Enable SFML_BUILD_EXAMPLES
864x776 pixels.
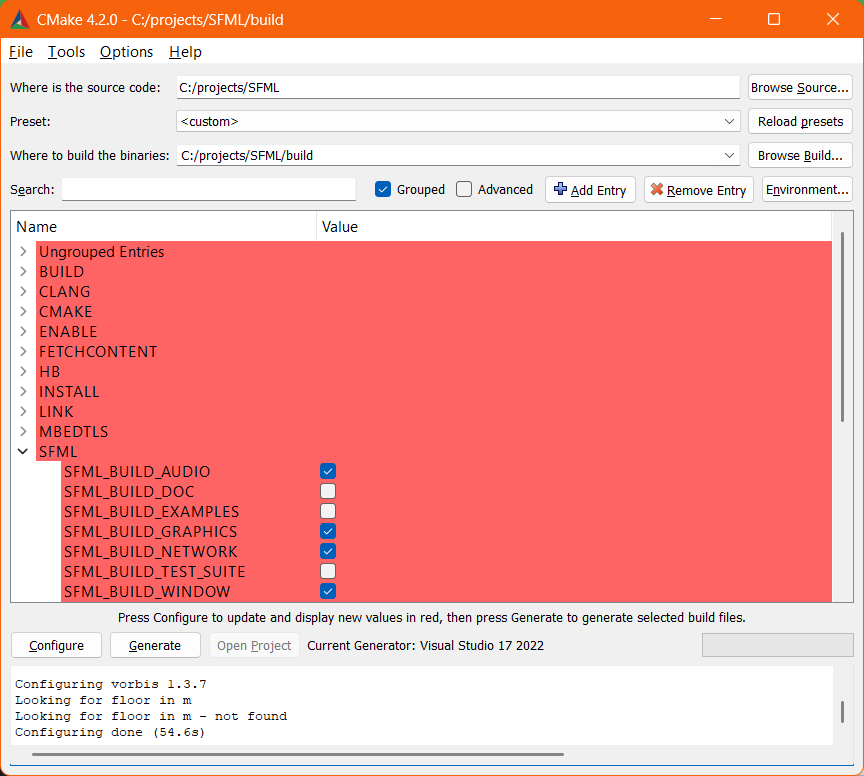pyautogui.click(x=328, y=511)
